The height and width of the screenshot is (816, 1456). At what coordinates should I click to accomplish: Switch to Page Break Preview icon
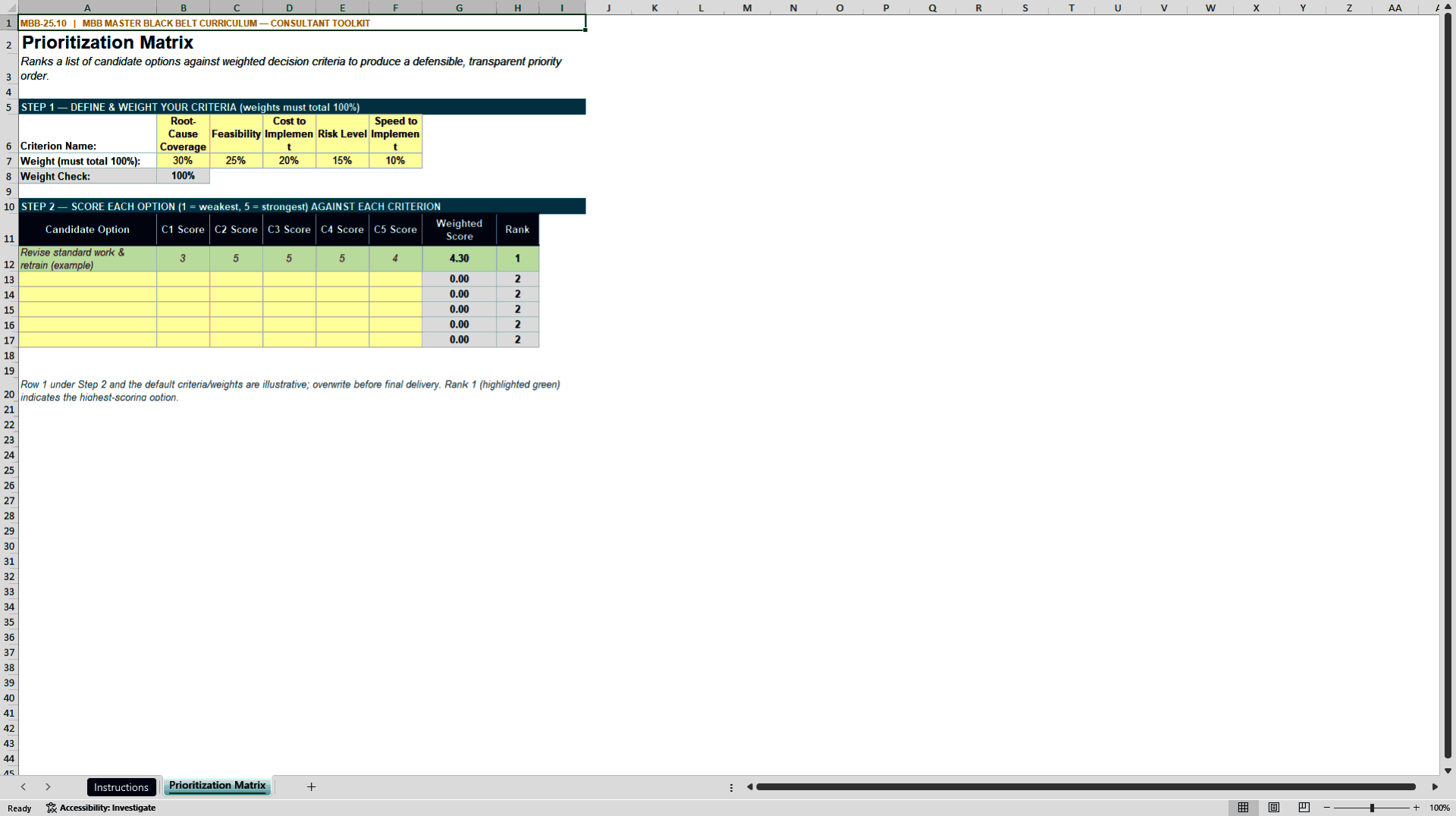click(1304, 808)
